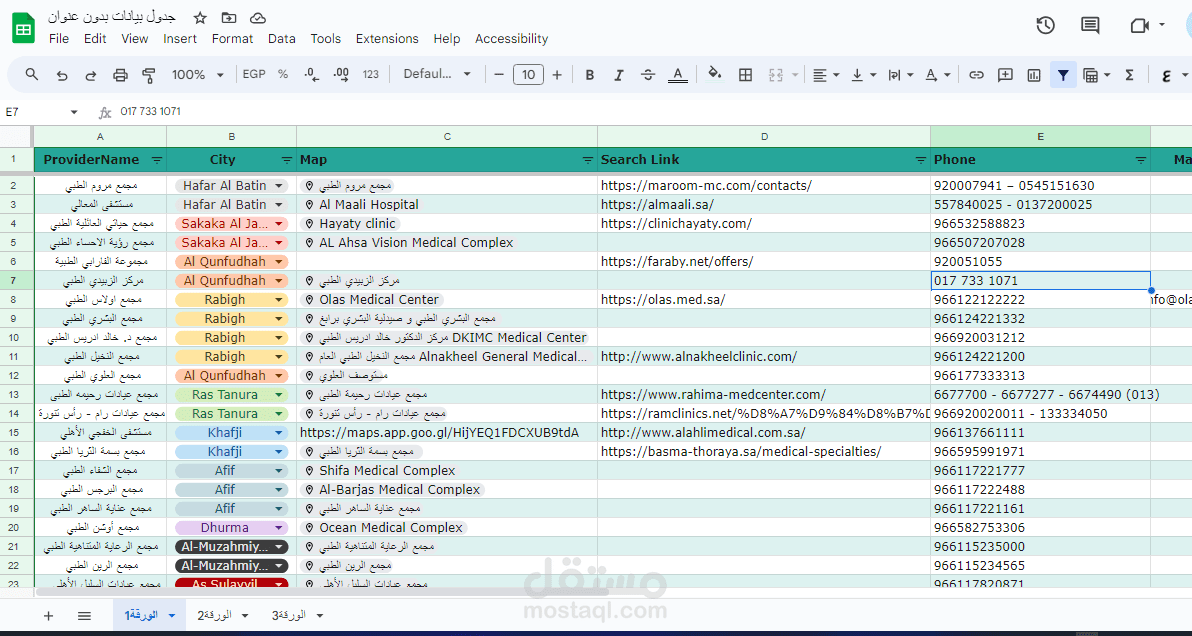Open version history icon

coord(1045,25)
